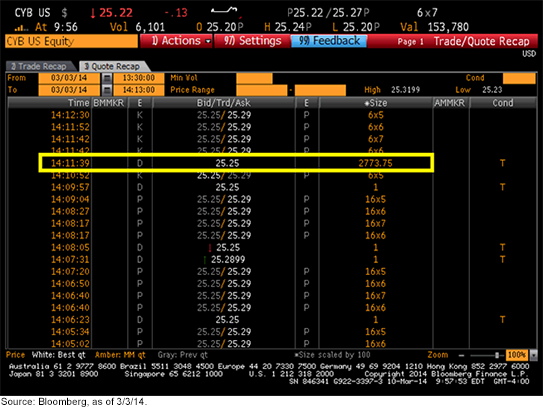Click the Zoom minus sign
543x410 pixels.
click(461, 355)
